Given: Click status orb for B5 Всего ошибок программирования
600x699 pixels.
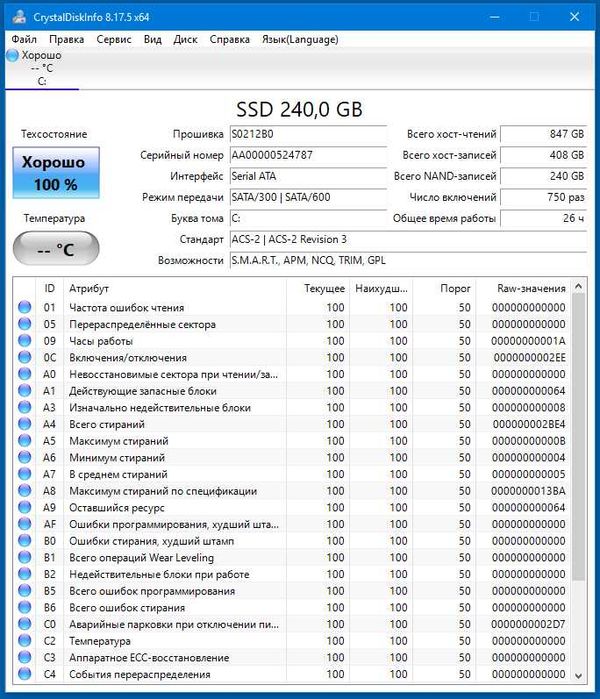Looking at the screenshot, I should (x=25, y=591).
